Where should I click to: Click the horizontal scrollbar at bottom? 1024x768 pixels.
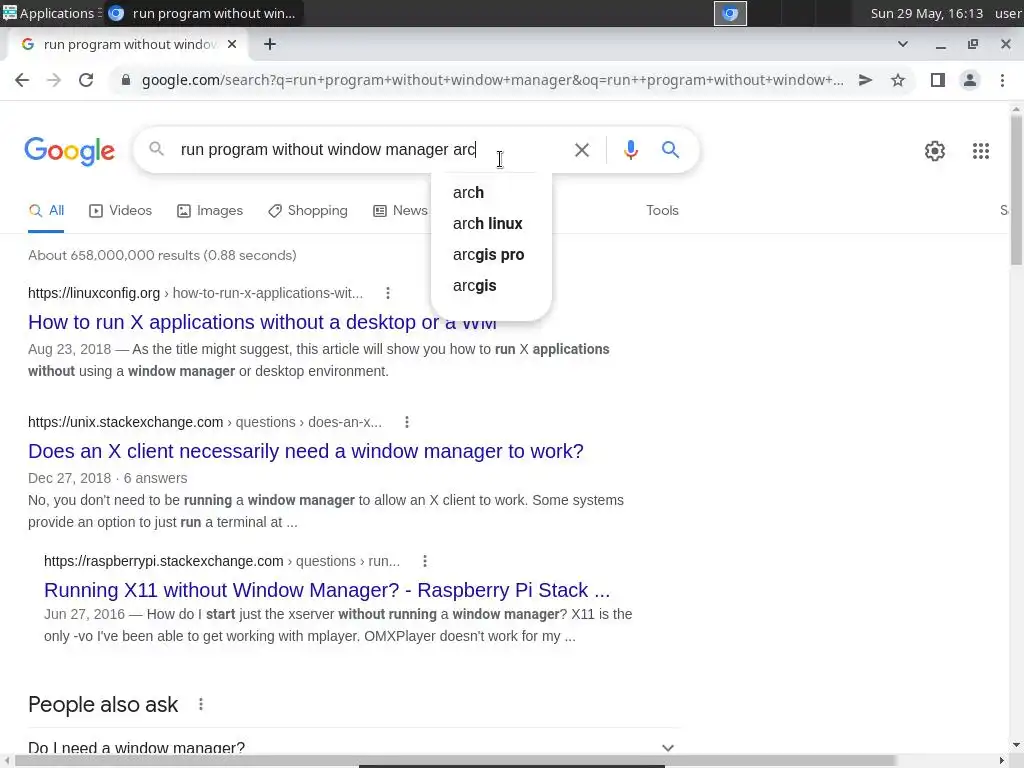tap(455, 761)
